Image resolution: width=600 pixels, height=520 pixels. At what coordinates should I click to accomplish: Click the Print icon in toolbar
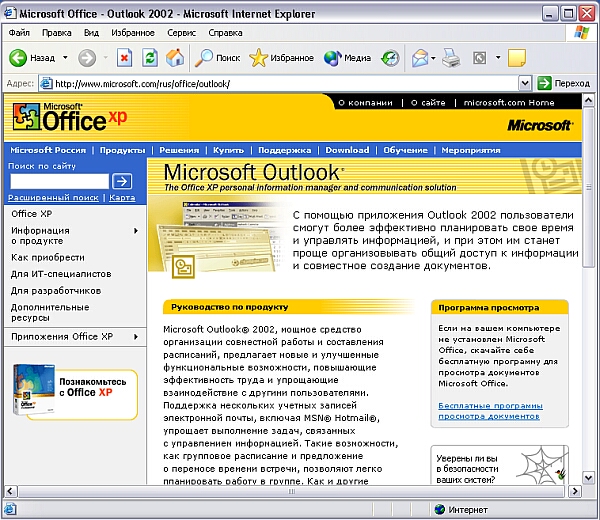coord(451,58)
